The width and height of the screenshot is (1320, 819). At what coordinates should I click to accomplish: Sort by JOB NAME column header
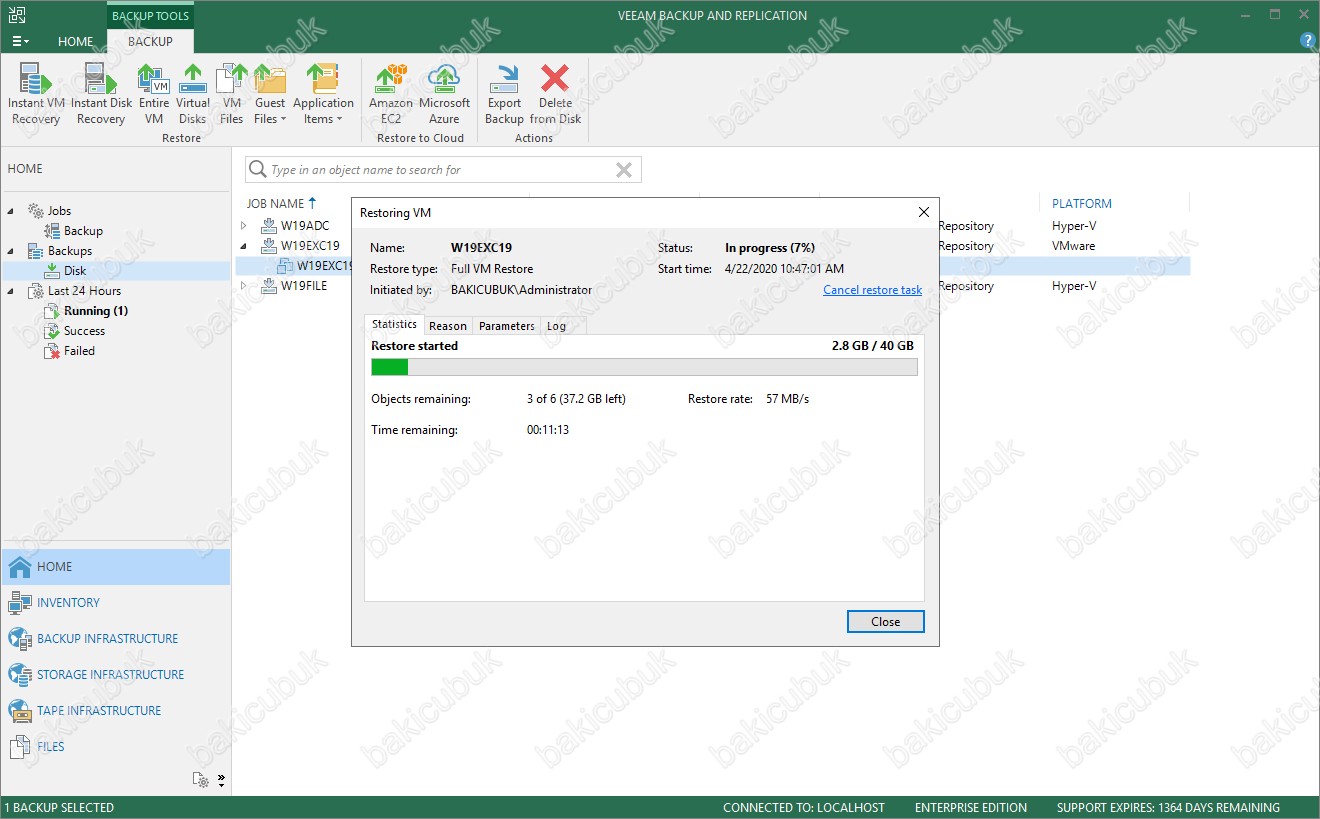click(x=281, y=203)
